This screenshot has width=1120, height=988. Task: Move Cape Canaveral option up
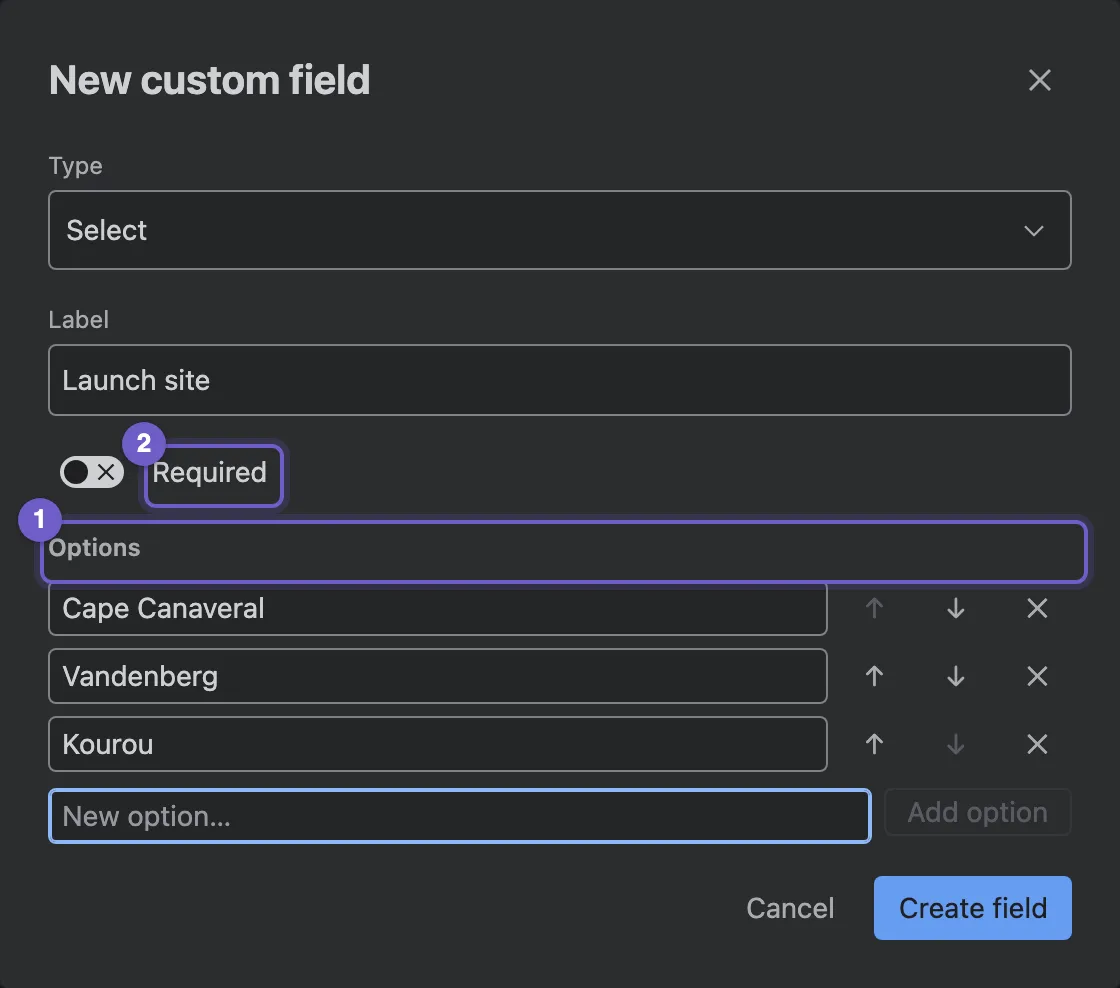(874, 609)
